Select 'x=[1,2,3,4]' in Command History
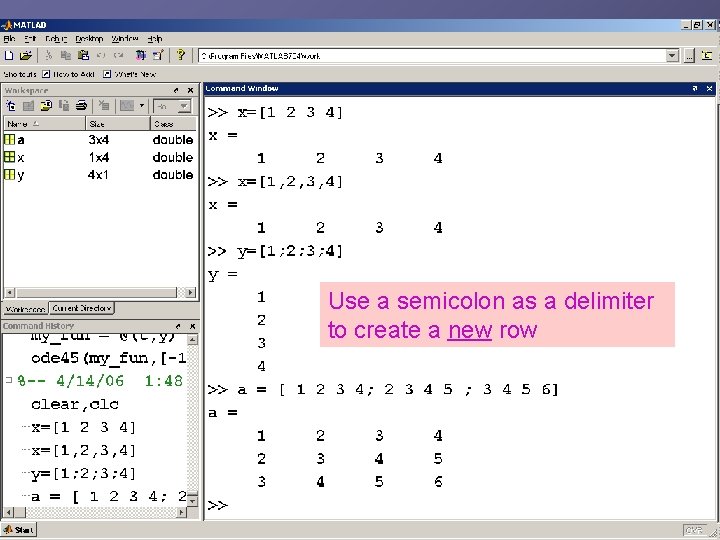Viewport: 720px width, 540px height. click(x=84, y=450)
